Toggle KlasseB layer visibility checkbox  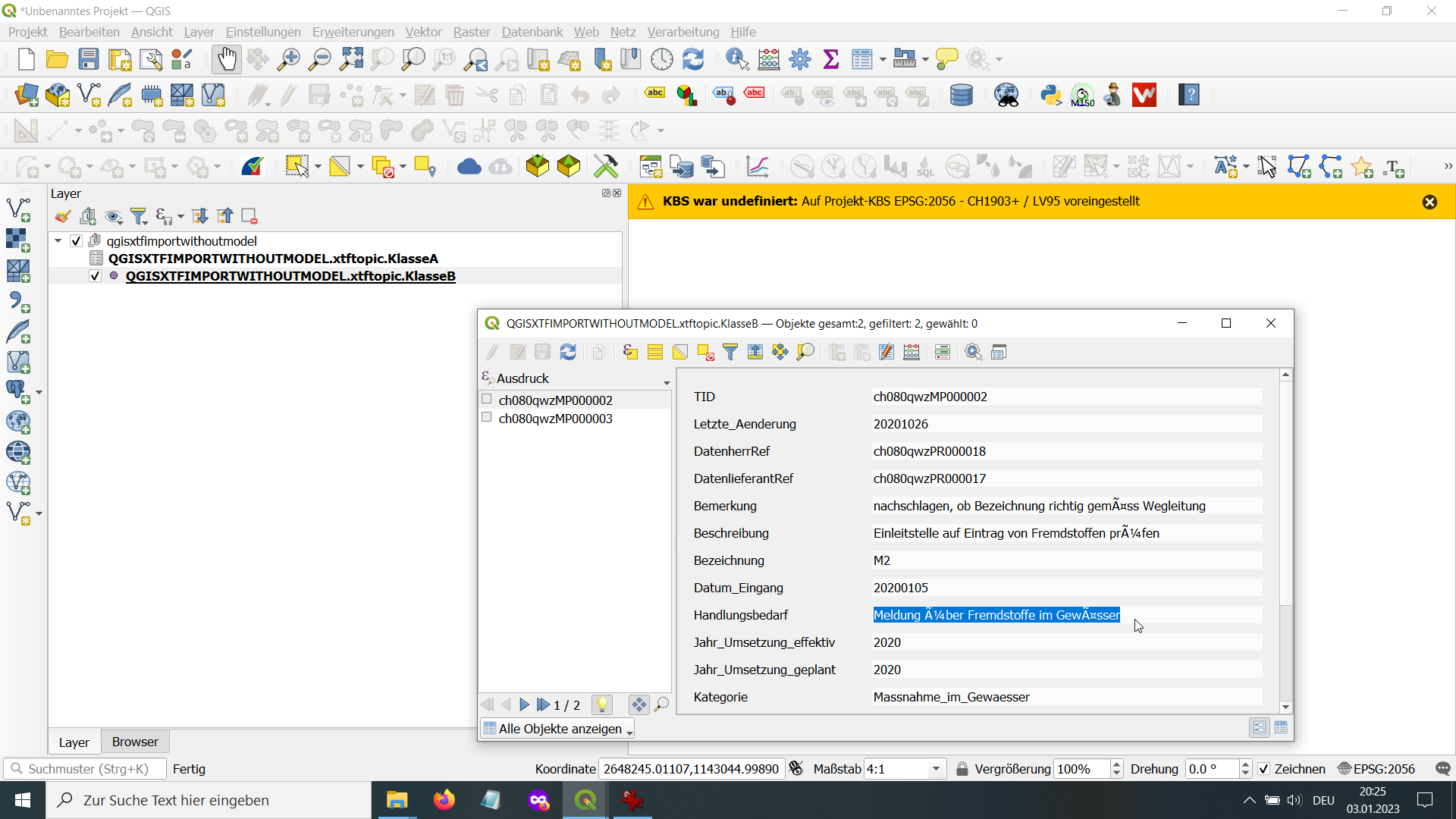tap(95, 276)
